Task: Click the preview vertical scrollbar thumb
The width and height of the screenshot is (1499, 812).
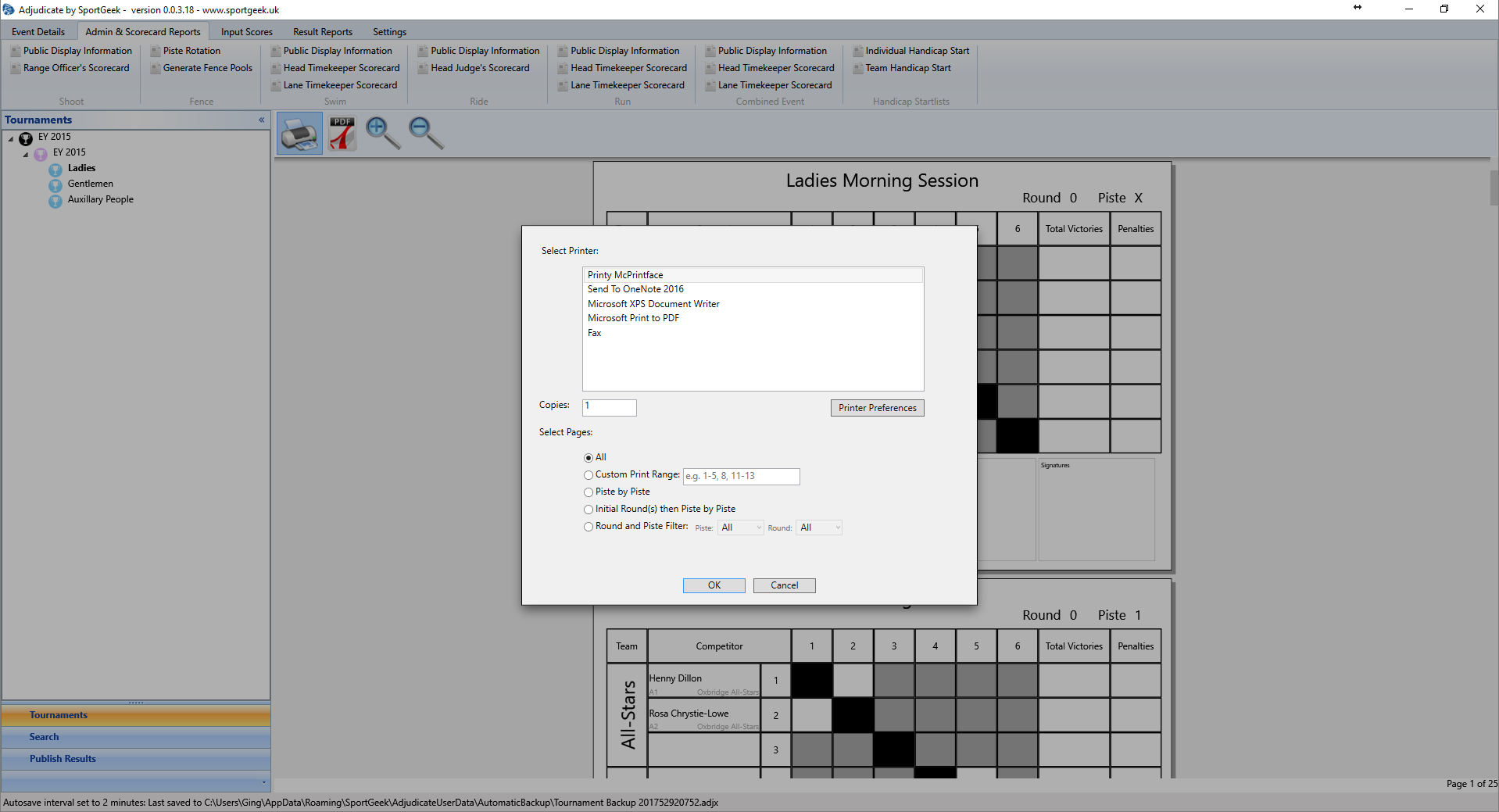Action: tap(1494, 188)
